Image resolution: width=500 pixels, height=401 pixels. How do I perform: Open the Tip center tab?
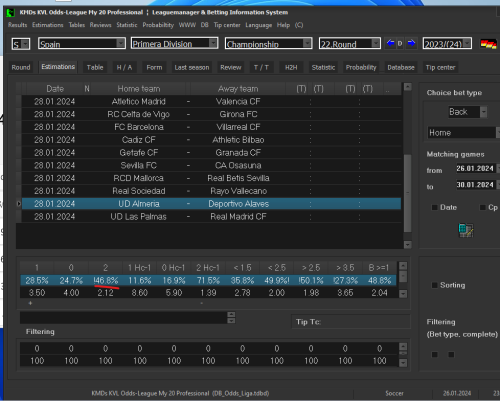[440, 67]
